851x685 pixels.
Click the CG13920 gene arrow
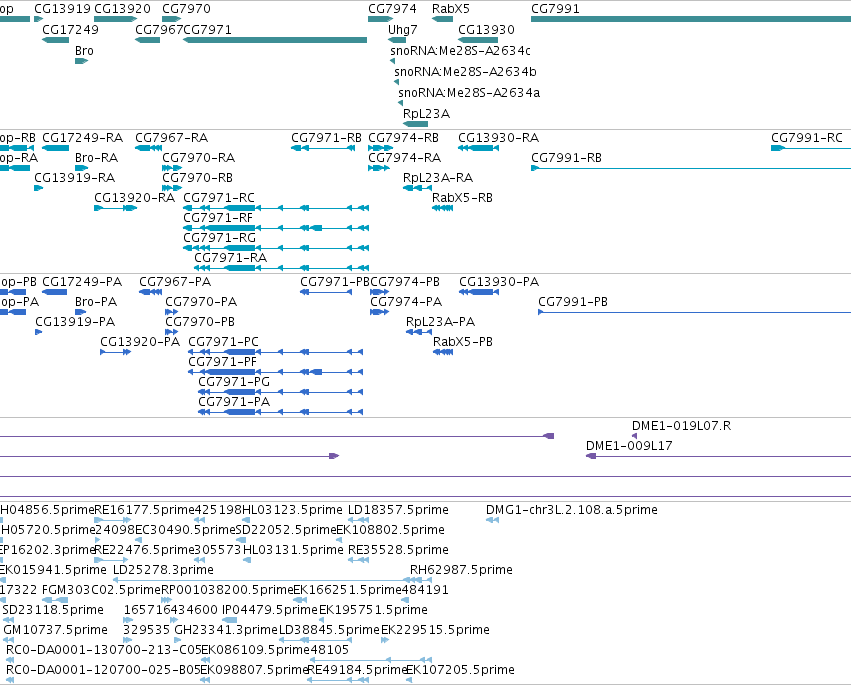tap(116, 19)
